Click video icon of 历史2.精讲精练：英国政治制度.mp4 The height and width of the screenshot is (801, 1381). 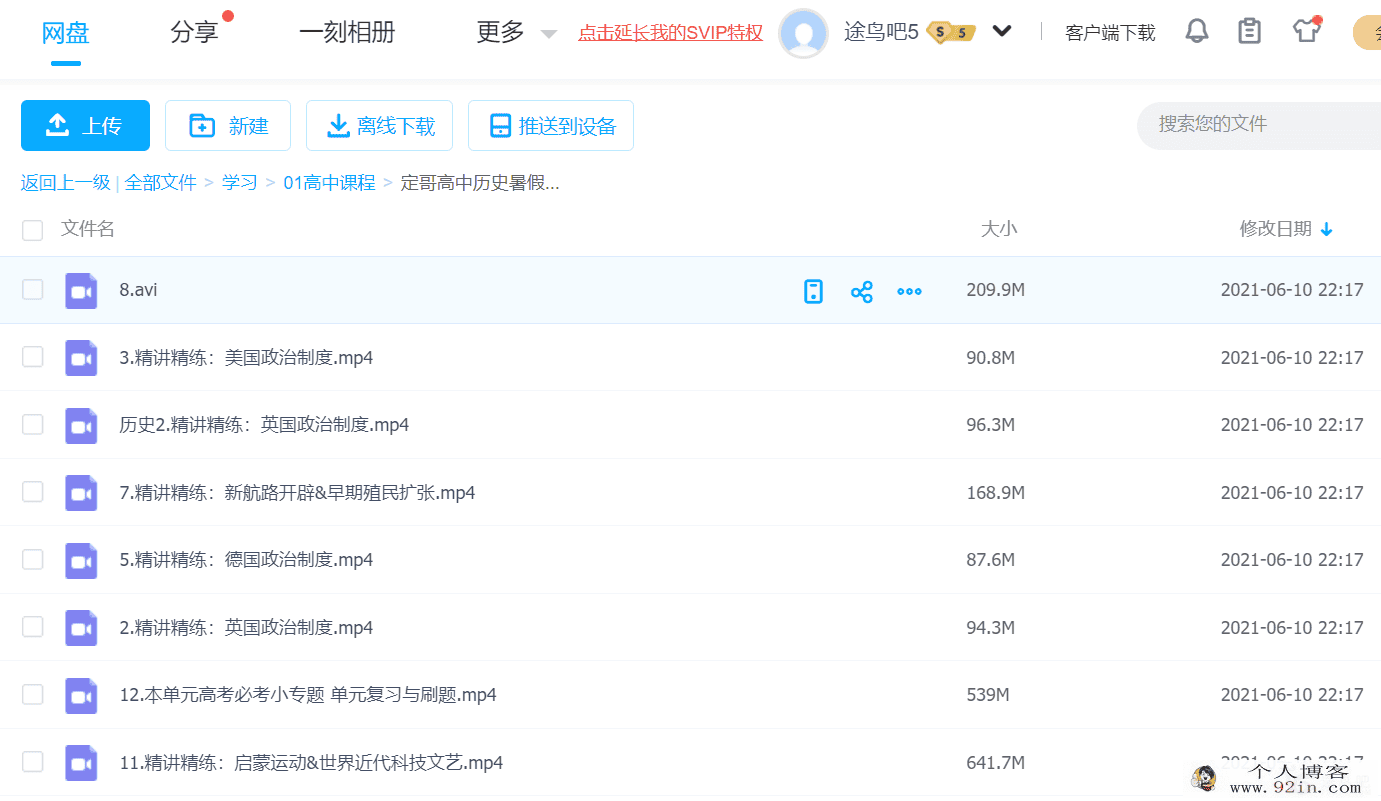click(x=81, y=426)
